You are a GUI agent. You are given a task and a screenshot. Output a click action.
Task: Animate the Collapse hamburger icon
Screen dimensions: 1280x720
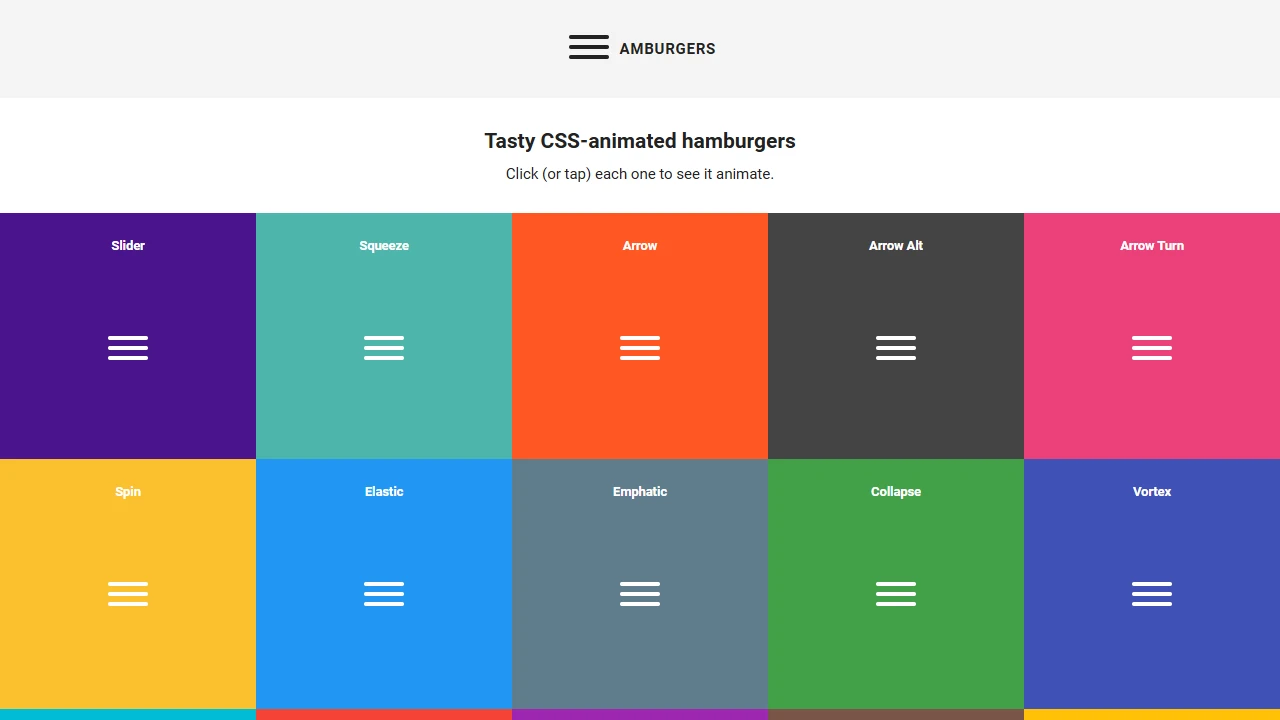(896, 594)
